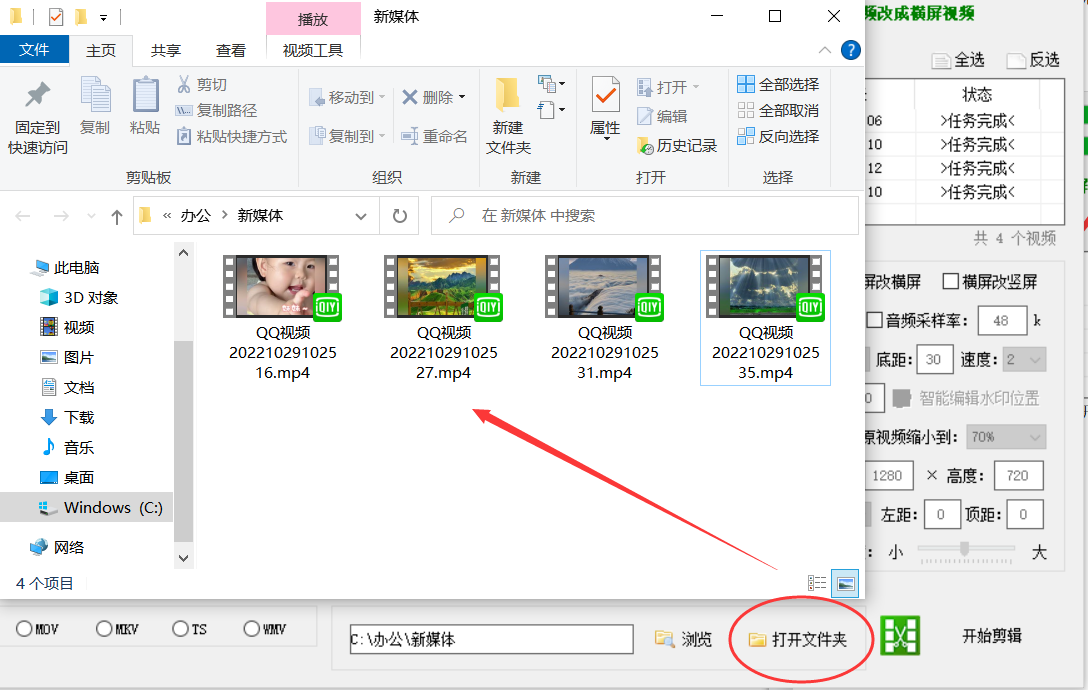This screenshot has width=1088, height=690.
Task: Switch to the 共享 Share tab
Action: (x=166, y=51)
